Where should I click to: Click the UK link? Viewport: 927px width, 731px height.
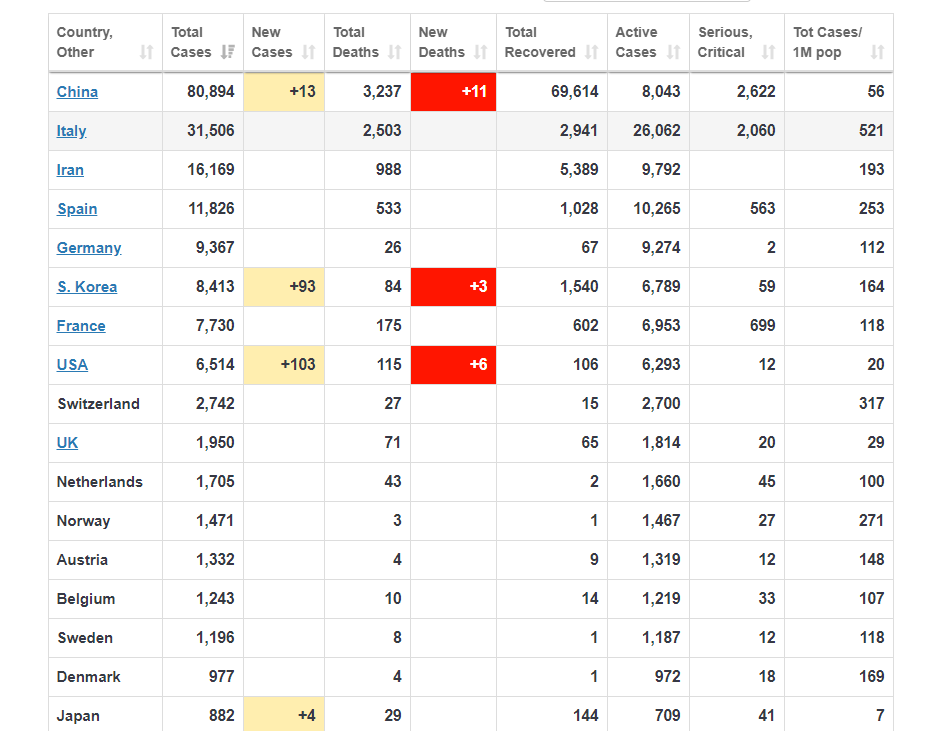[67, 443]
